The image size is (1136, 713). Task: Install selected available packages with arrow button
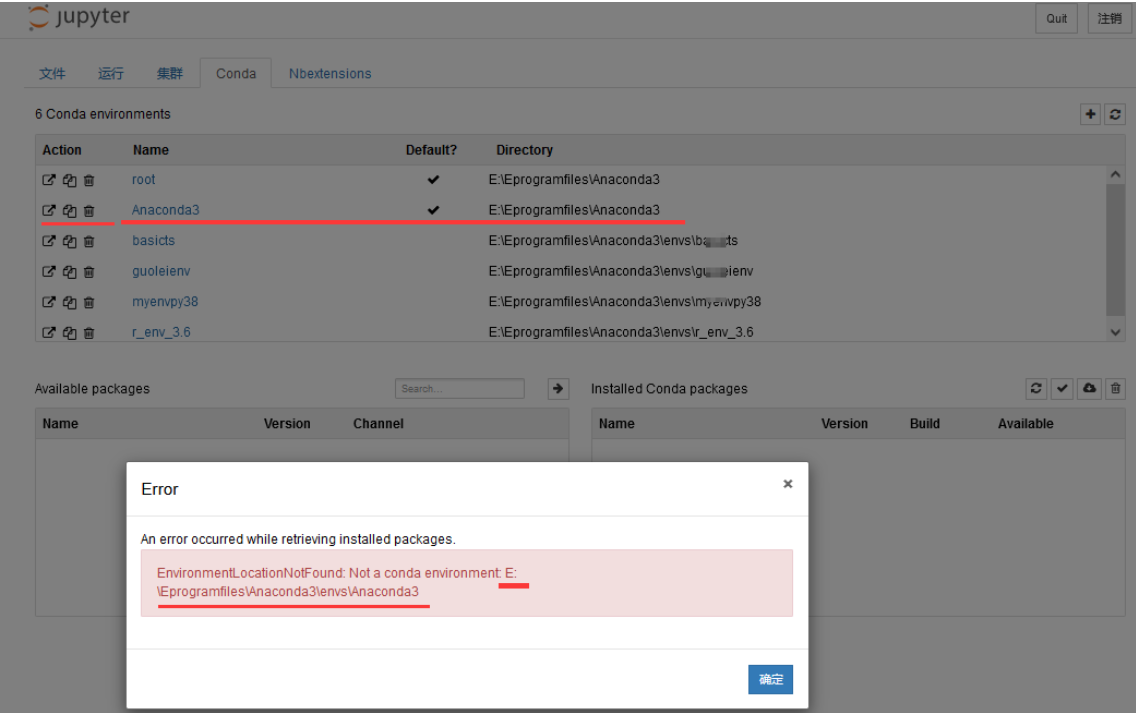pos(558,388)
